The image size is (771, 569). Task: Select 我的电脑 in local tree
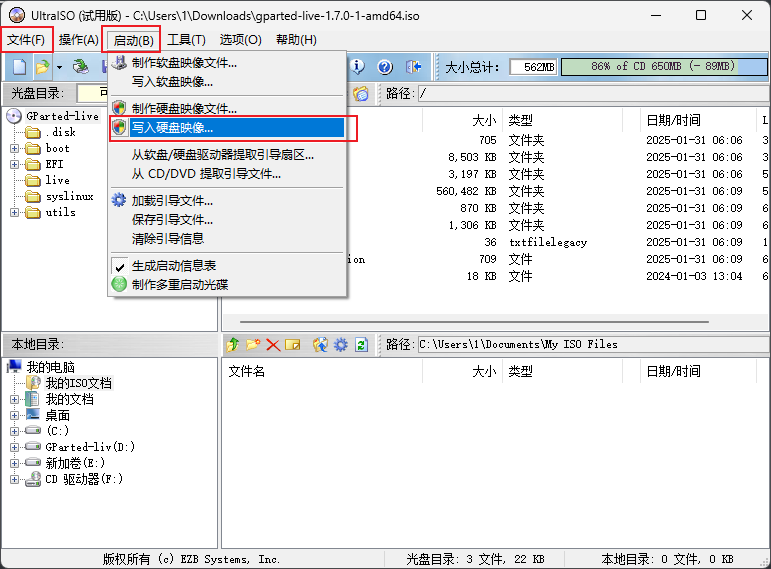[50, 367]
